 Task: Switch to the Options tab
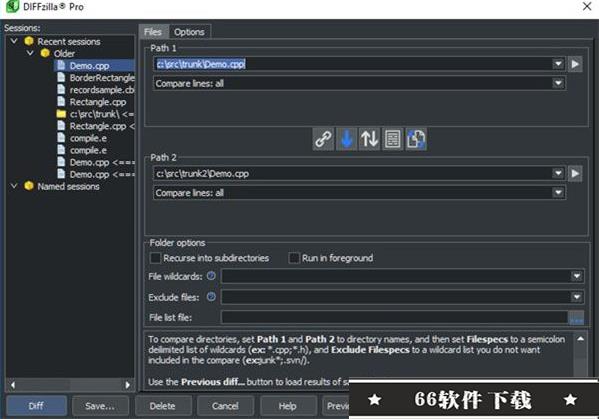coord(189,32)
